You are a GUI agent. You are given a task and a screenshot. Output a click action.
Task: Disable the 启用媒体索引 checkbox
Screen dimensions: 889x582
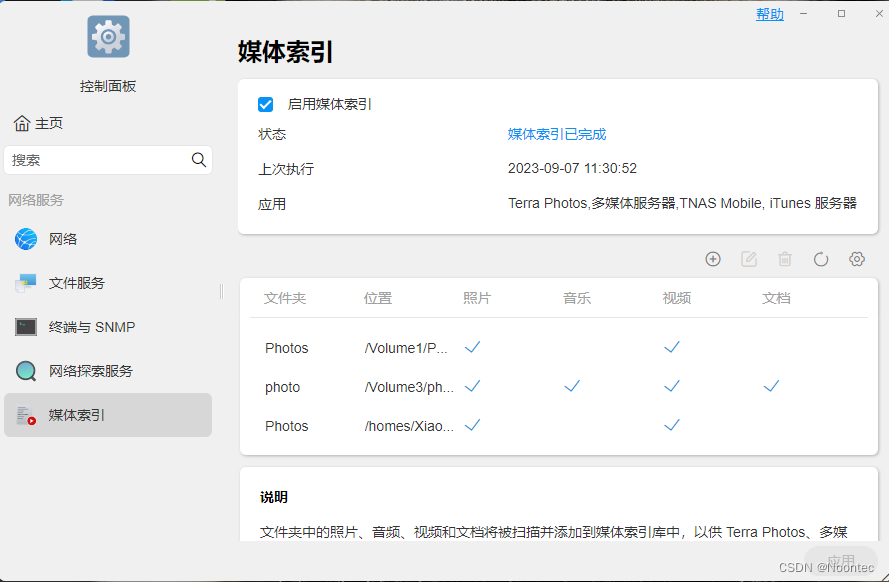(x=265, y=104)
